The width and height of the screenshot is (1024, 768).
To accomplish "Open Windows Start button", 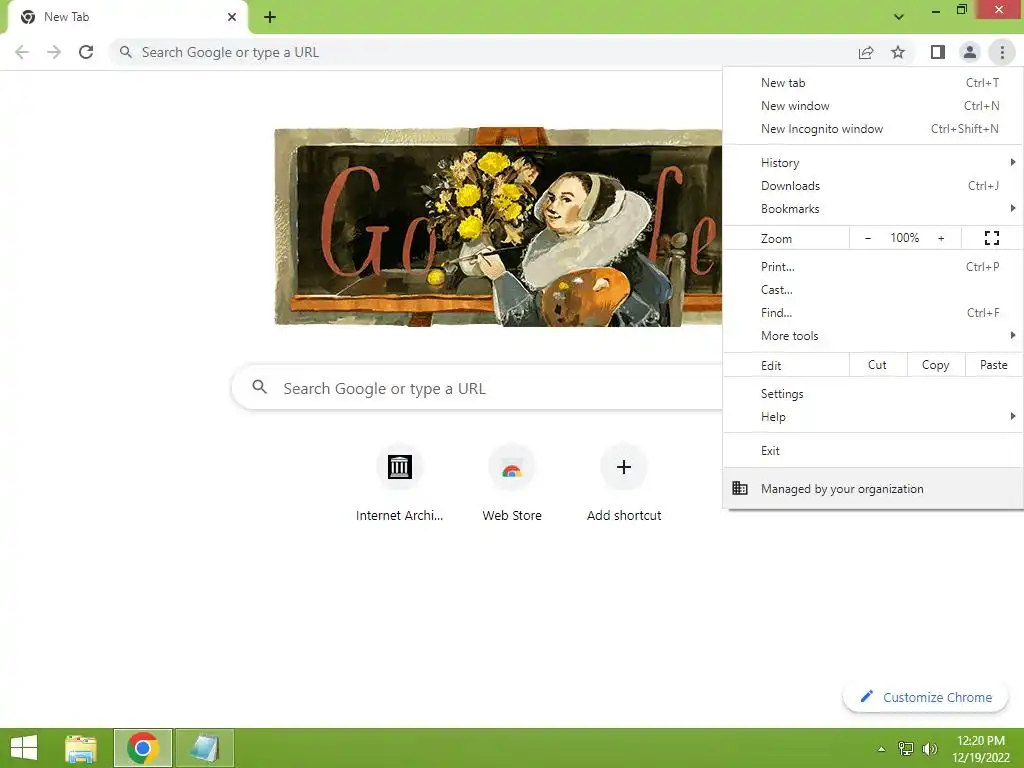I will click(x=24, y=748).
